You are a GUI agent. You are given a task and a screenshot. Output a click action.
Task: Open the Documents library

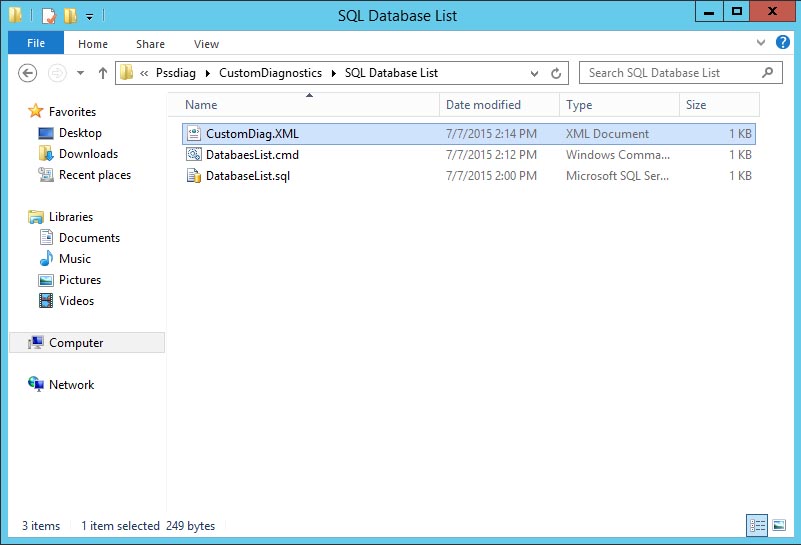pos(89,238)
